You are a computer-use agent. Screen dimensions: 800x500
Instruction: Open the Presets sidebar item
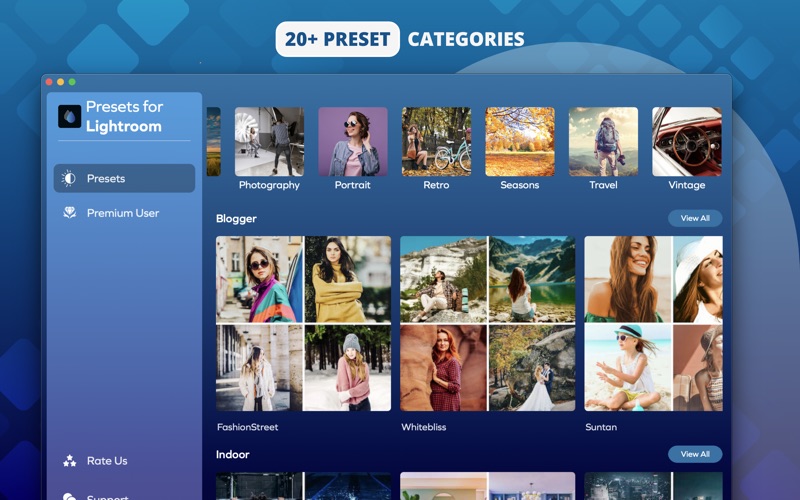coord(124,178)
